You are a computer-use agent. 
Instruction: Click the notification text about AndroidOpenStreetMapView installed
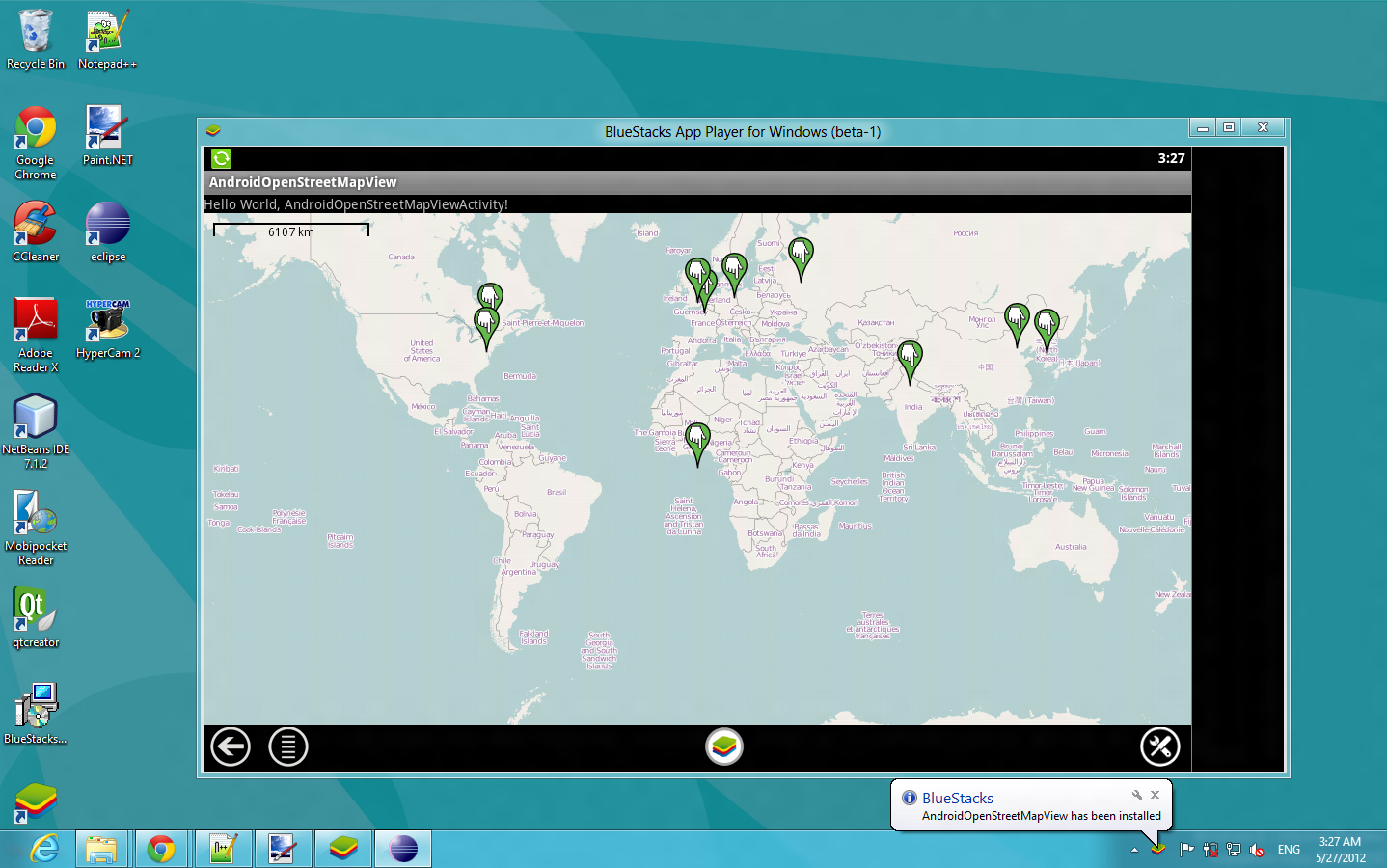pyautogui.click(x=1042, y=816)
